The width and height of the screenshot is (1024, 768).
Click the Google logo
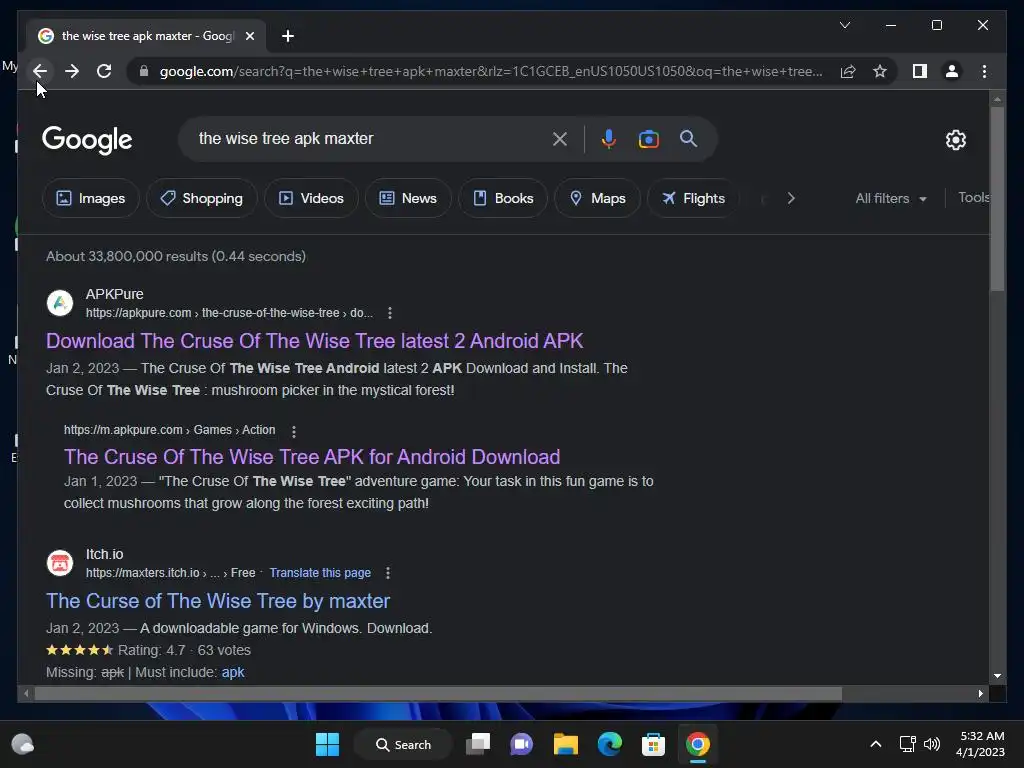click(x=87, y=140)
